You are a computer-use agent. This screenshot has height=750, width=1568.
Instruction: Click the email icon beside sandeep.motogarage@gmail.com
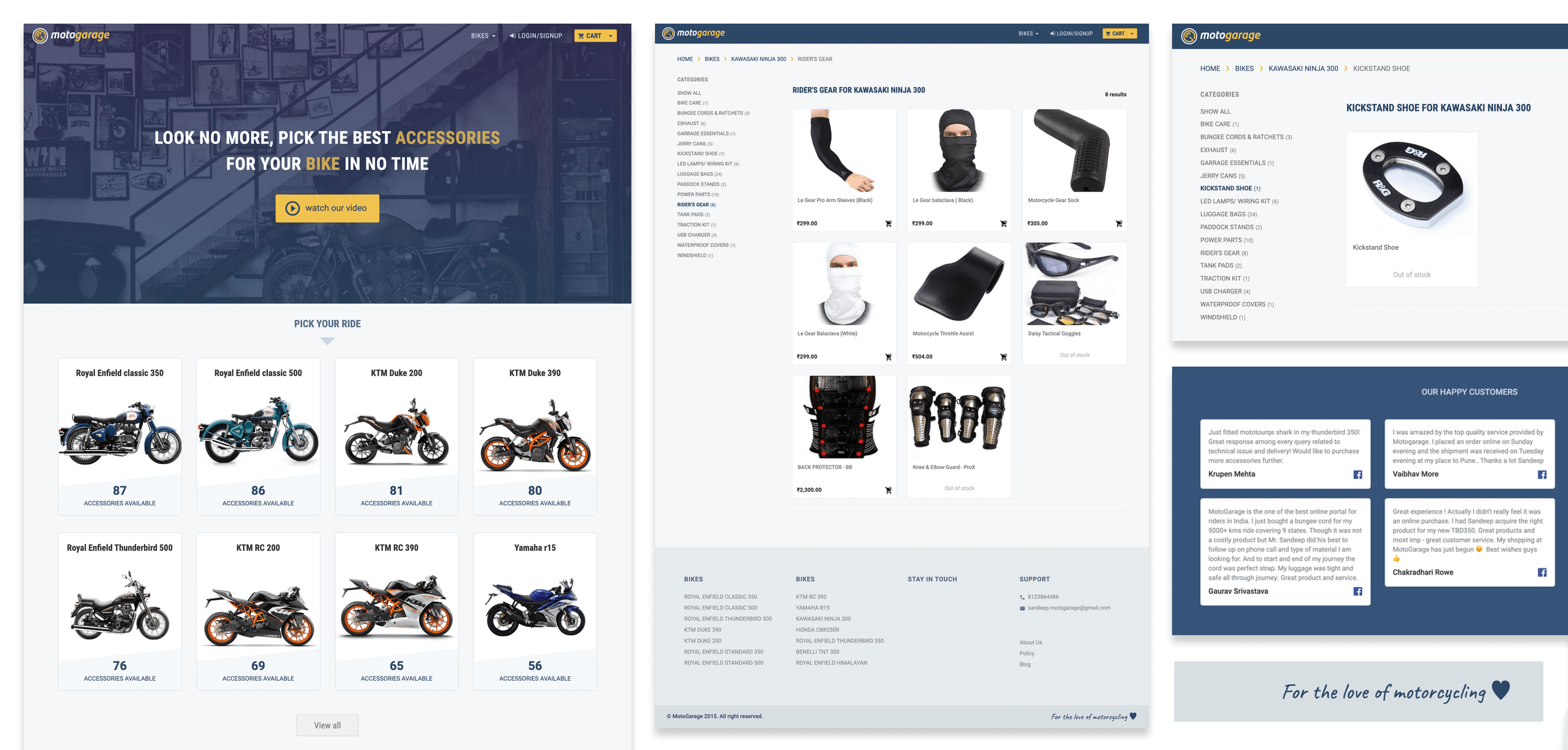pos(1023,607)
